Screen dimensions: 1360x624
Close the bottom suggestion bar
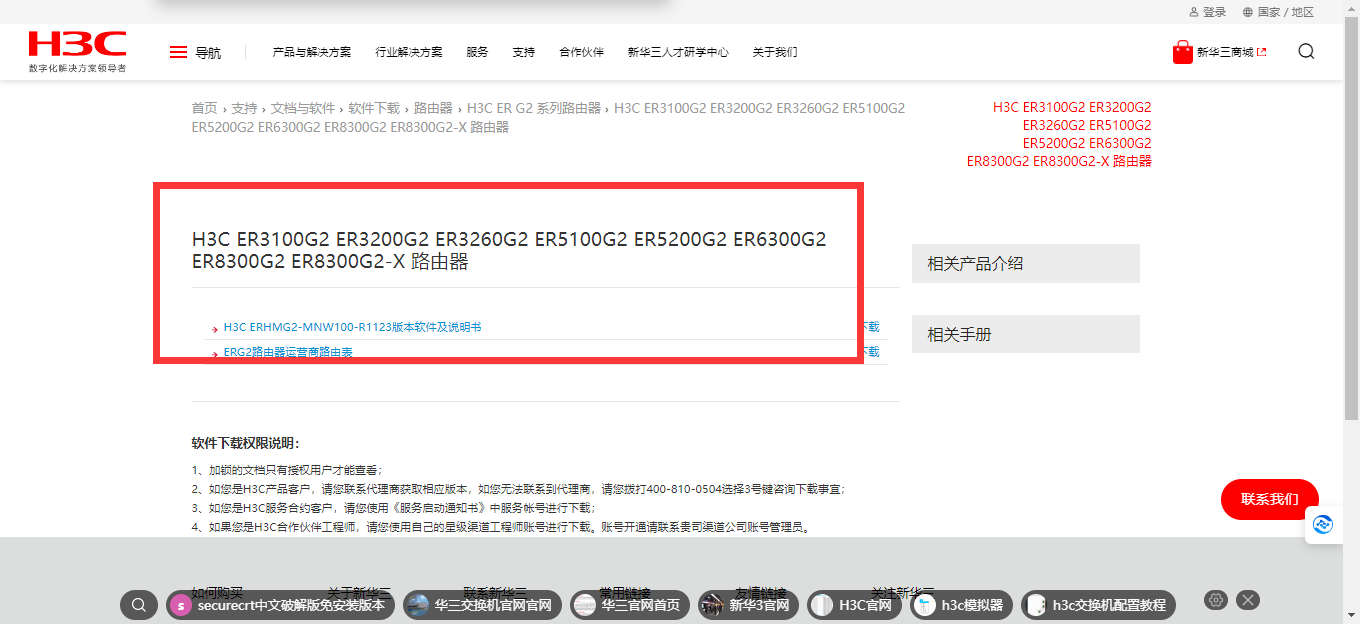(x=1248, y=600)
